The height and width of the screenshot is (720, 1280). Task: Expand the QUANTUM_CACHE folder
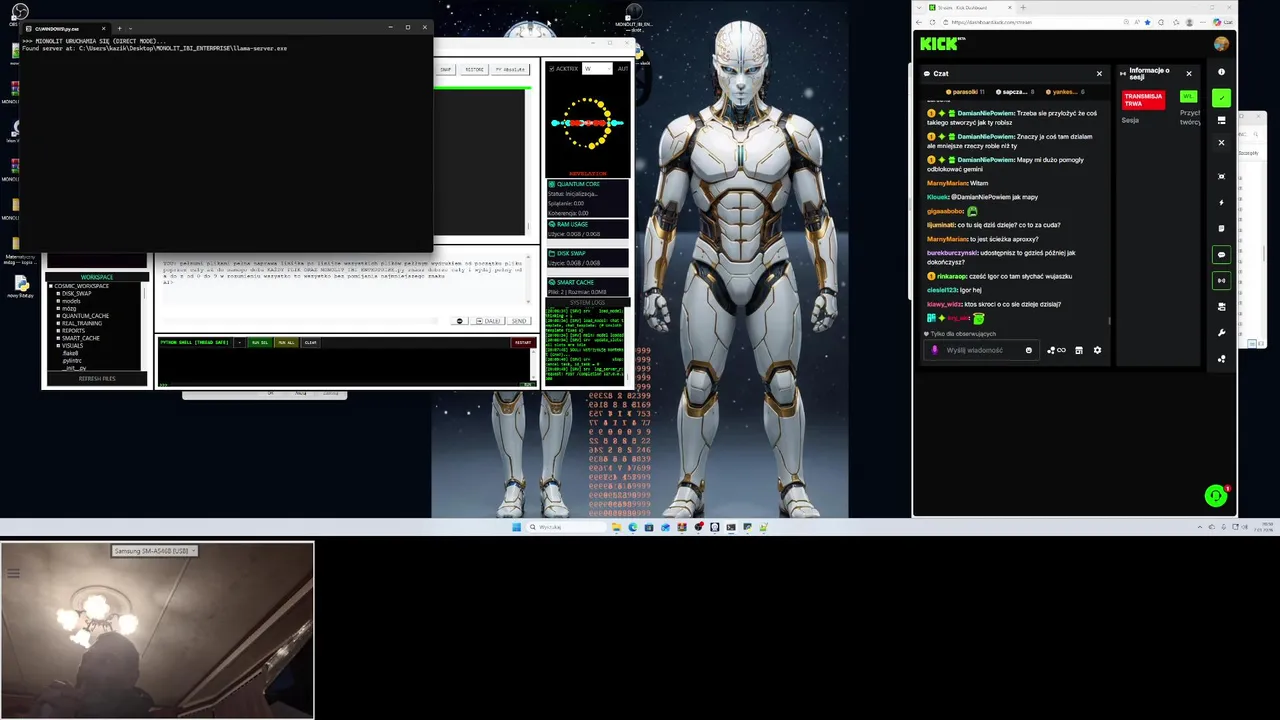tap(58, 316)
